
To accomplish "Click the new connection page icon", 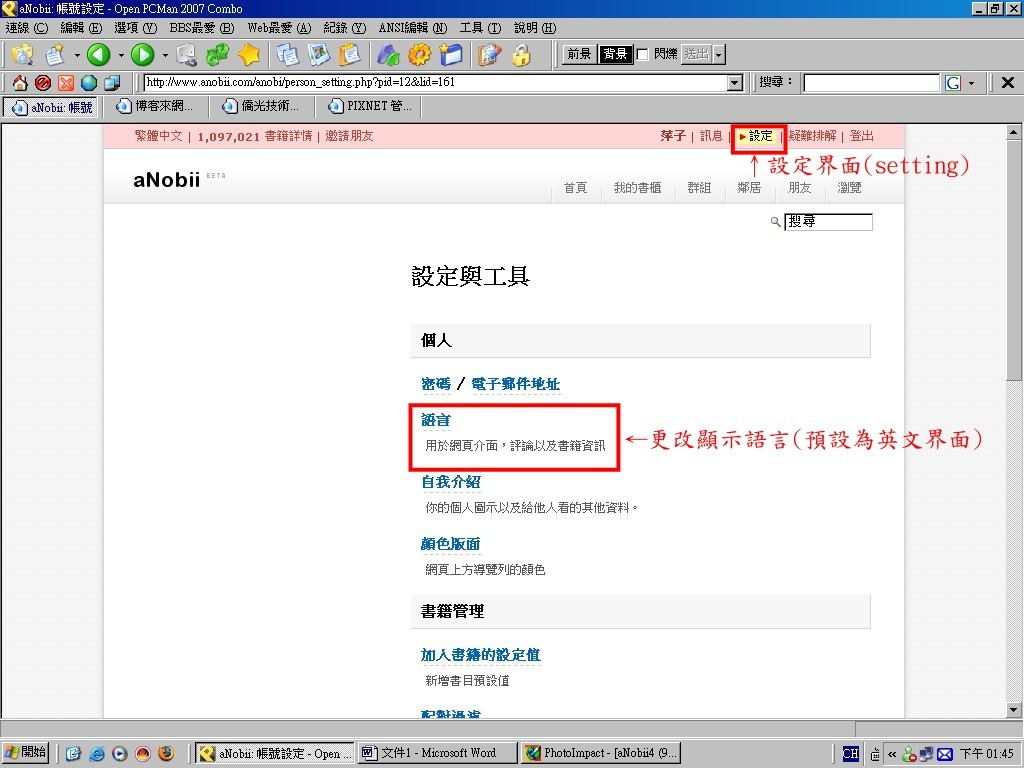I will [x=55, y=54].
